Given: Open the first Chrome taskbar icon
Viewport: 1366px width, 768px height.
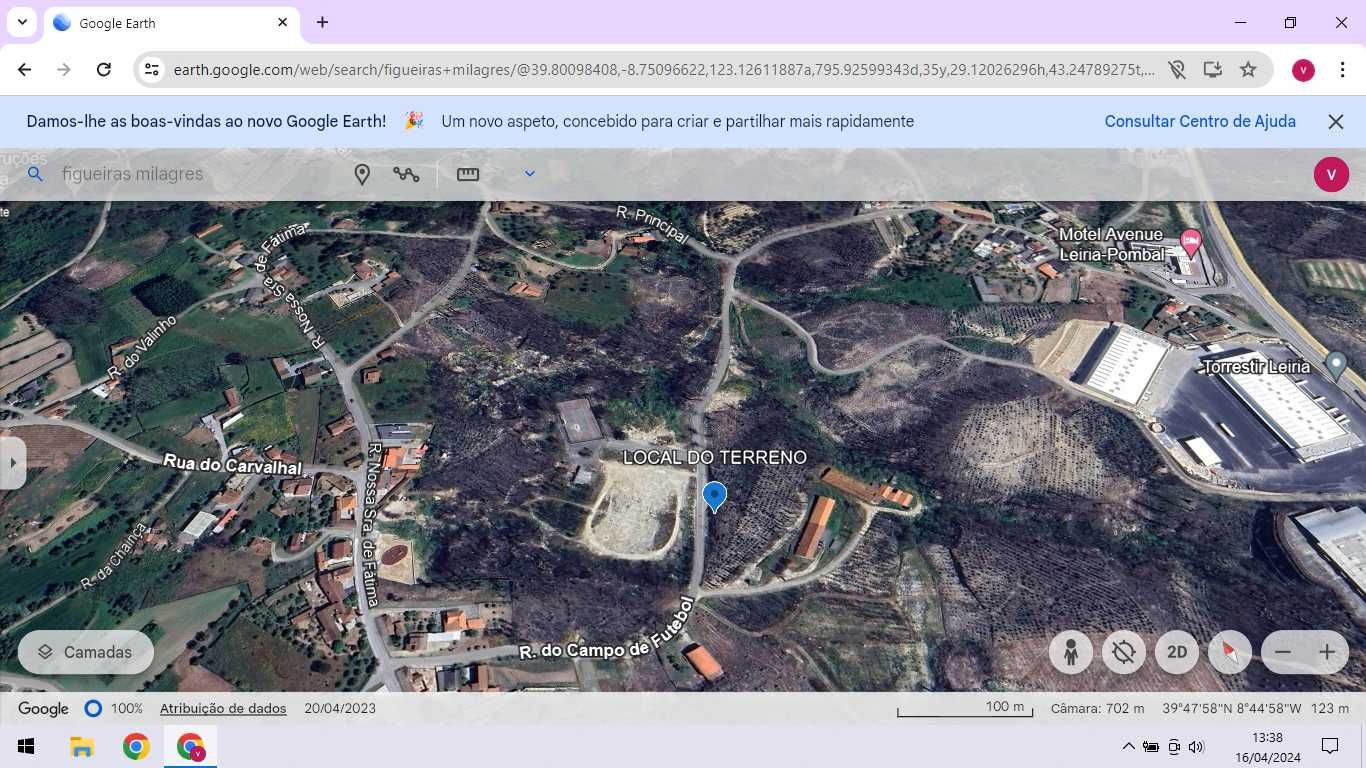Looking at the screenshot, I should click(x=136, y=747).
